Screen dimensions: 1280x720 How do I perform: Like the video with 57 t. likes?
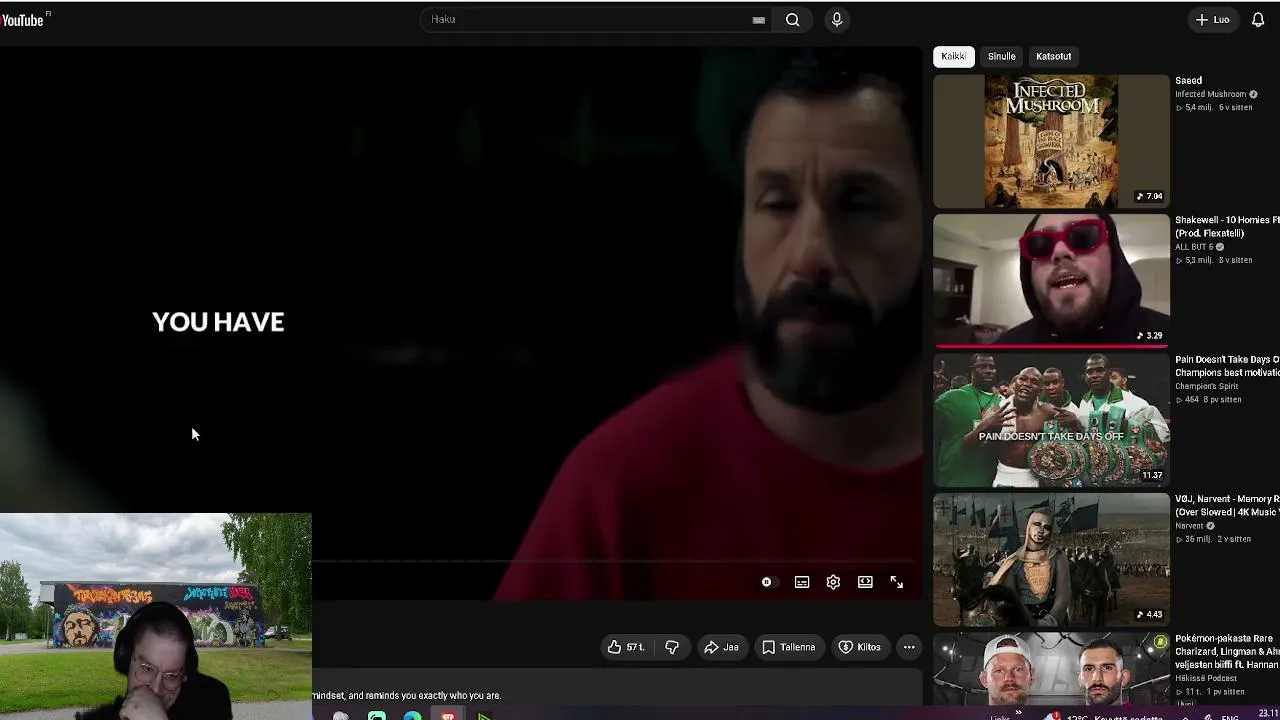click(626, 647)
